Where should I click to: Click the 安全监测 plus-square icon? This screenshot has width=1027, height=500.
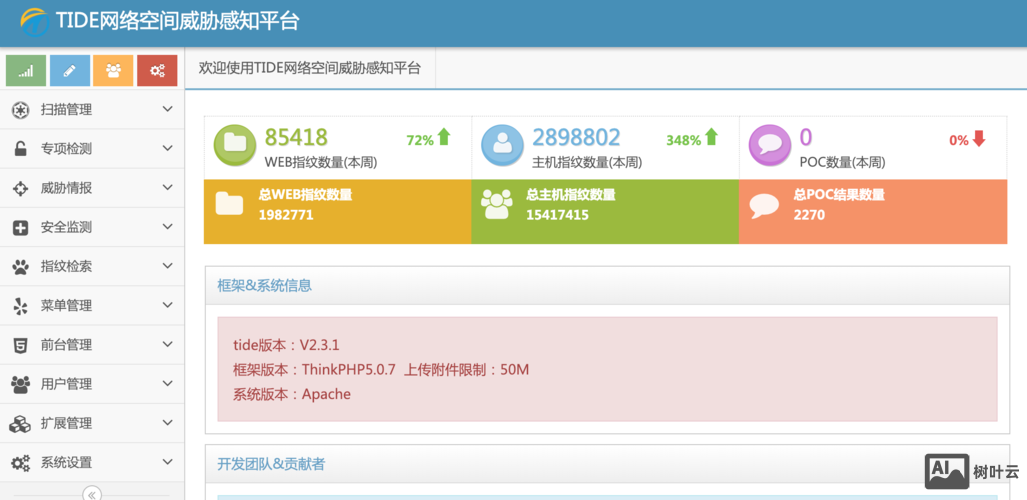tap(21, 227)
